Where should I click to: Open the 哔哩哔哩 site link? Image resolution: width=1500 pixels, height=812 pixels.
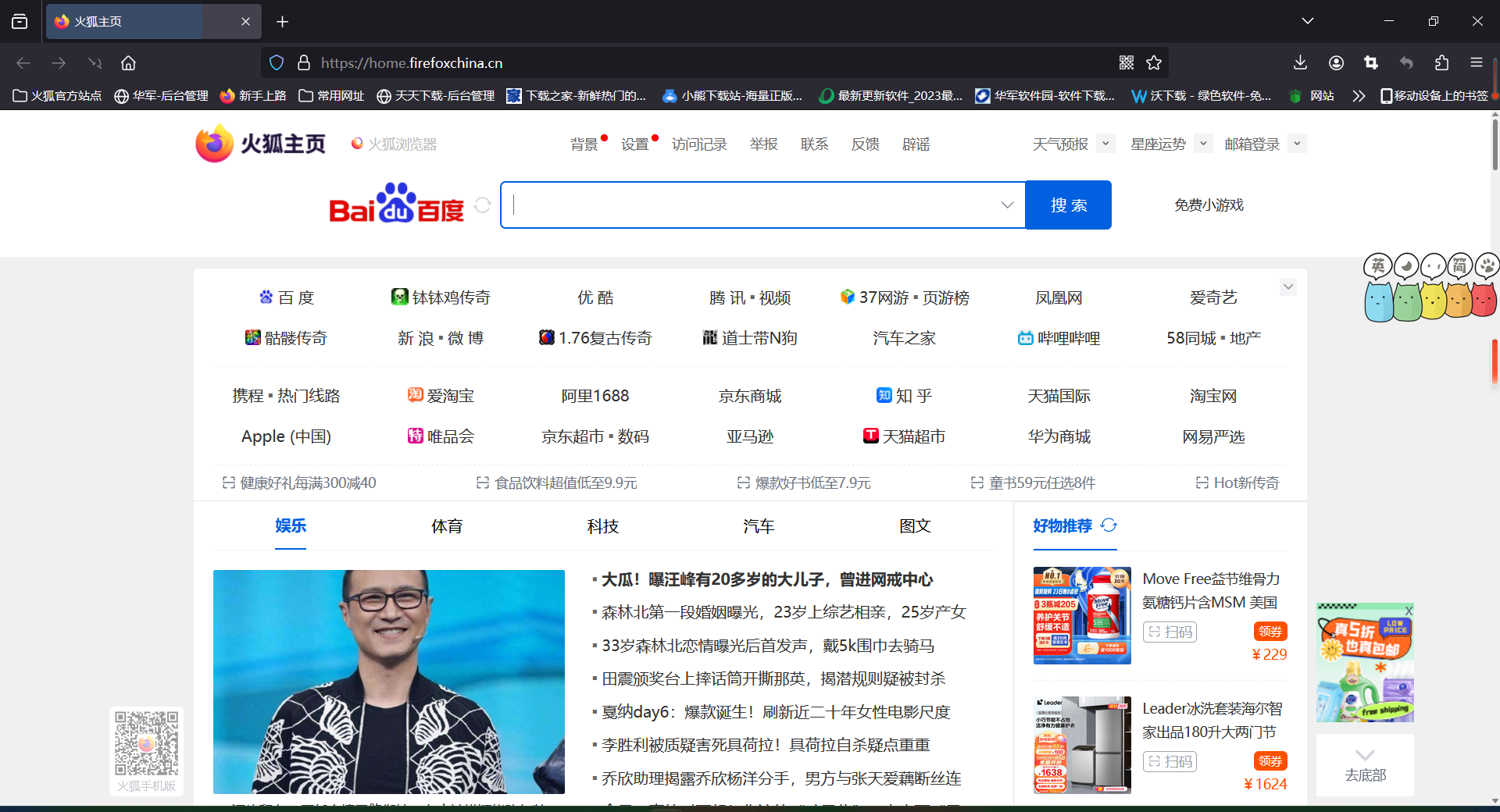click(1059, 338)
